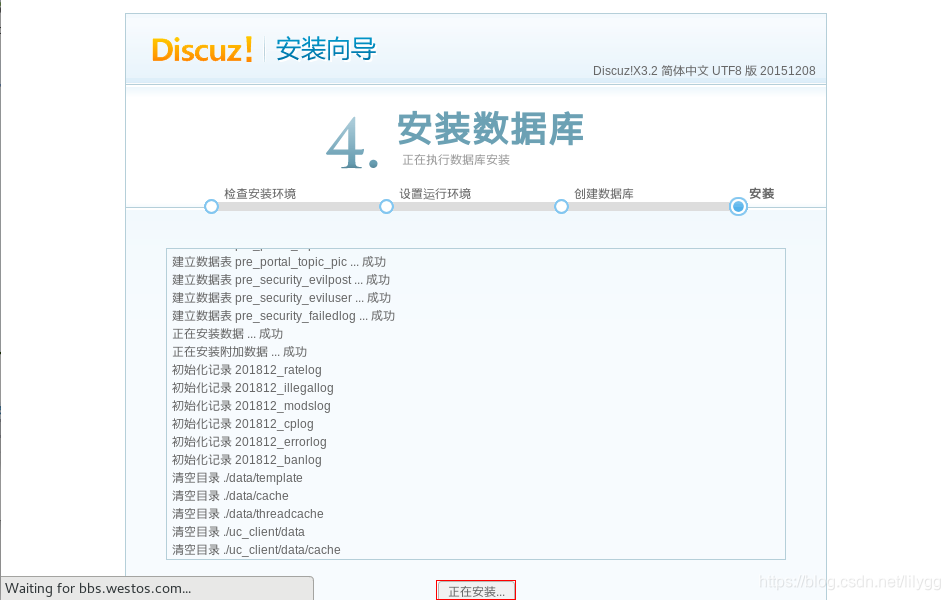Viewport: 950px width, 600px height.
Task: Click log line pre_security_evilpost
Action: [281, 280]
